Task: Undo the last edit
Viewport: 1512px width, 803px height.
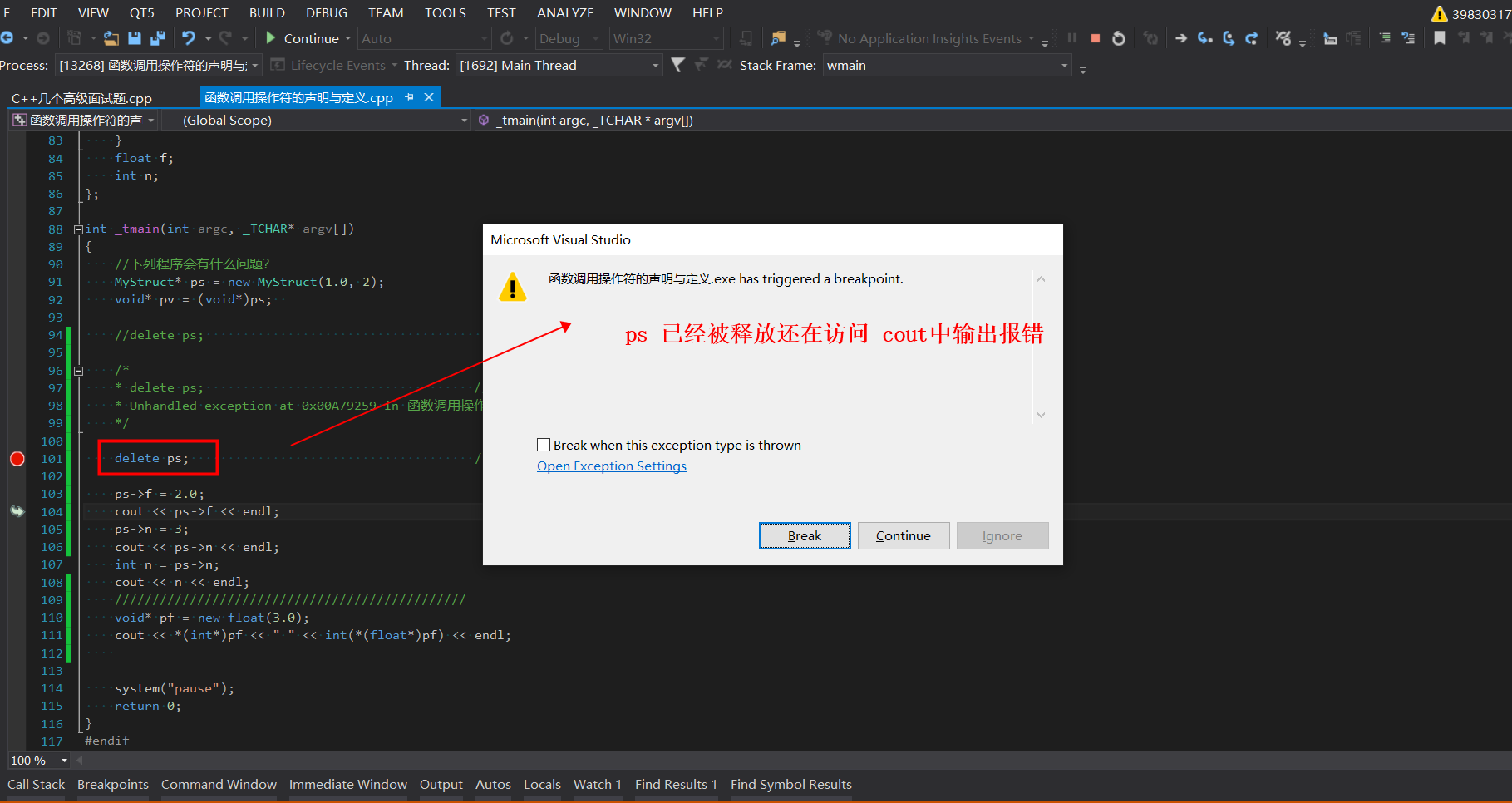Action: click(189, 38)
